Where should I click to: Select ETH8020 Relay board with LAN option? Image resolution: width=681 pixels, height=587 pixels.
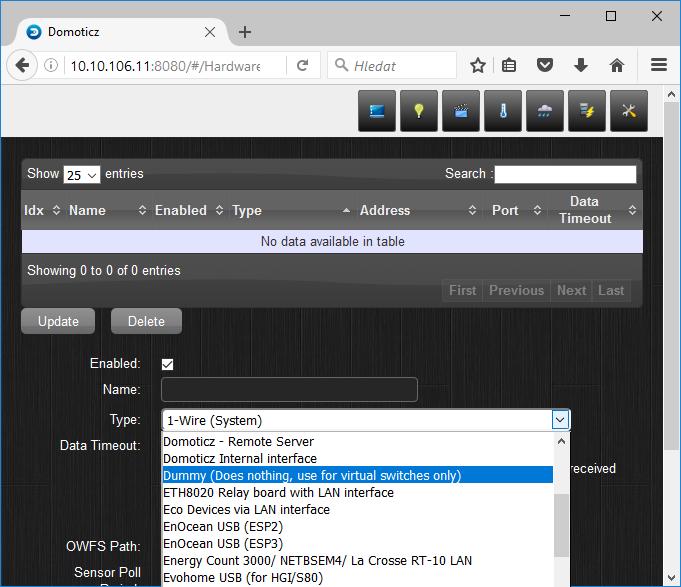tap(357, 492)
